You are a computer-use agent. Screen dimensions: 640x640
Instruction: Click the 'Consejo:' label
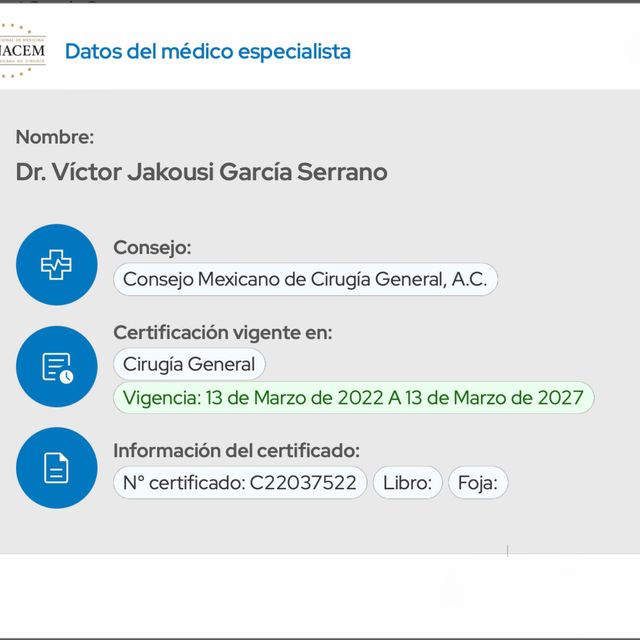tap(152, 247)
